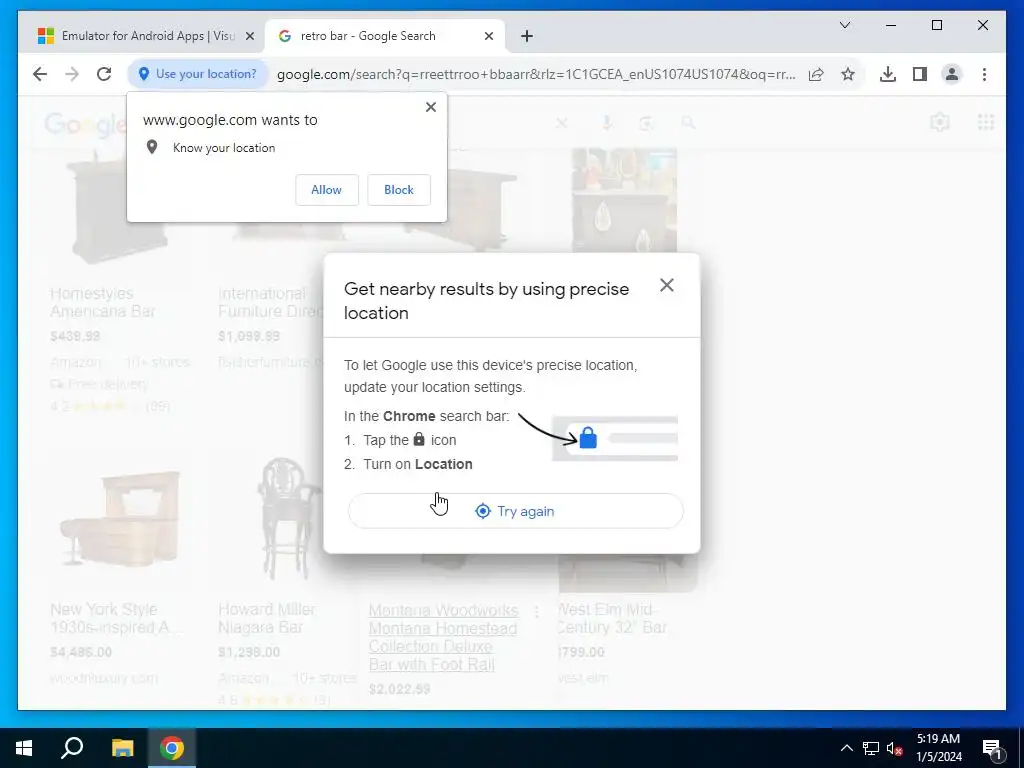
Task: Open Windows taskbar search
Action: pos(72,748)
